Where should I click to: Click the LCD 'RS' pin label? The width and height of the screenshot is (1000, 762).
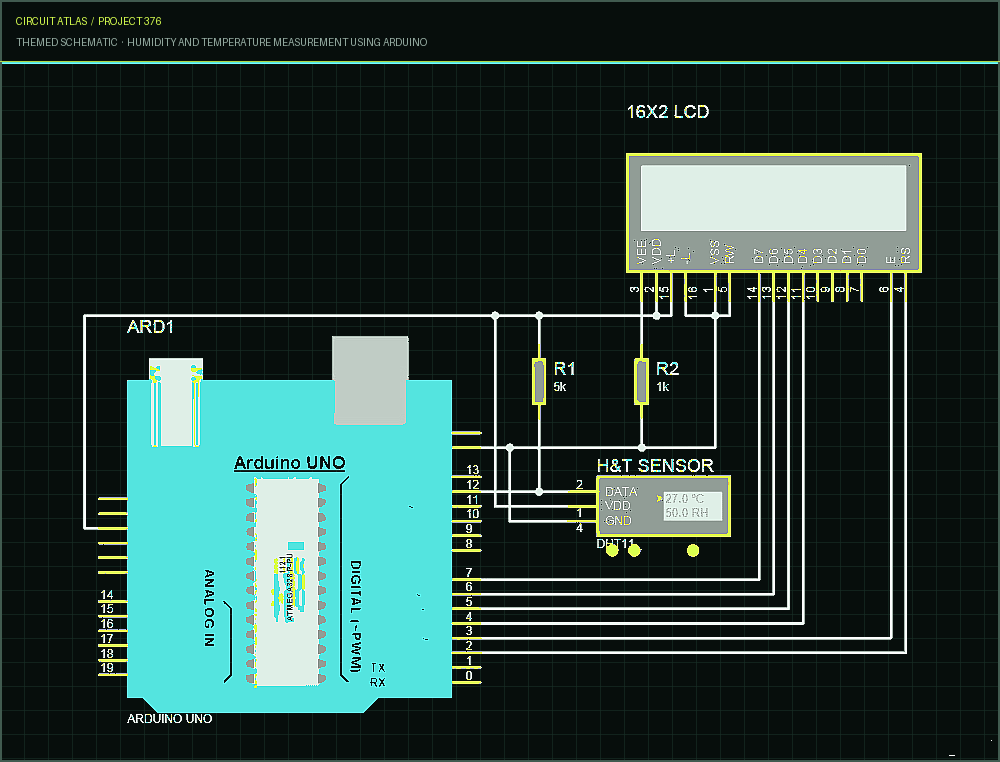click(x=906, y=256)
